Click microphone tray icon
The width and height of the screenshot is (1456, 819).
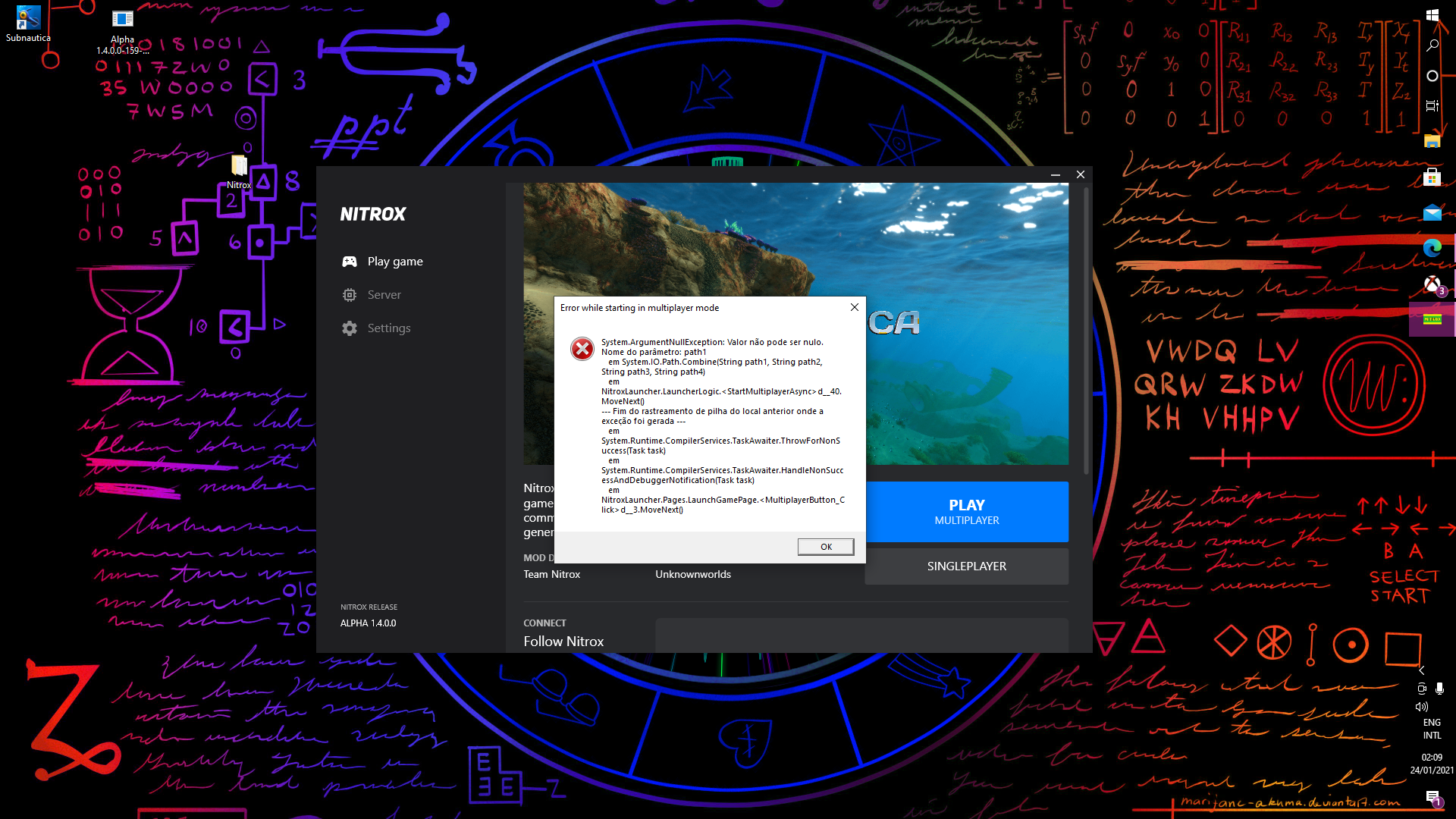[x=1439, y=689]
